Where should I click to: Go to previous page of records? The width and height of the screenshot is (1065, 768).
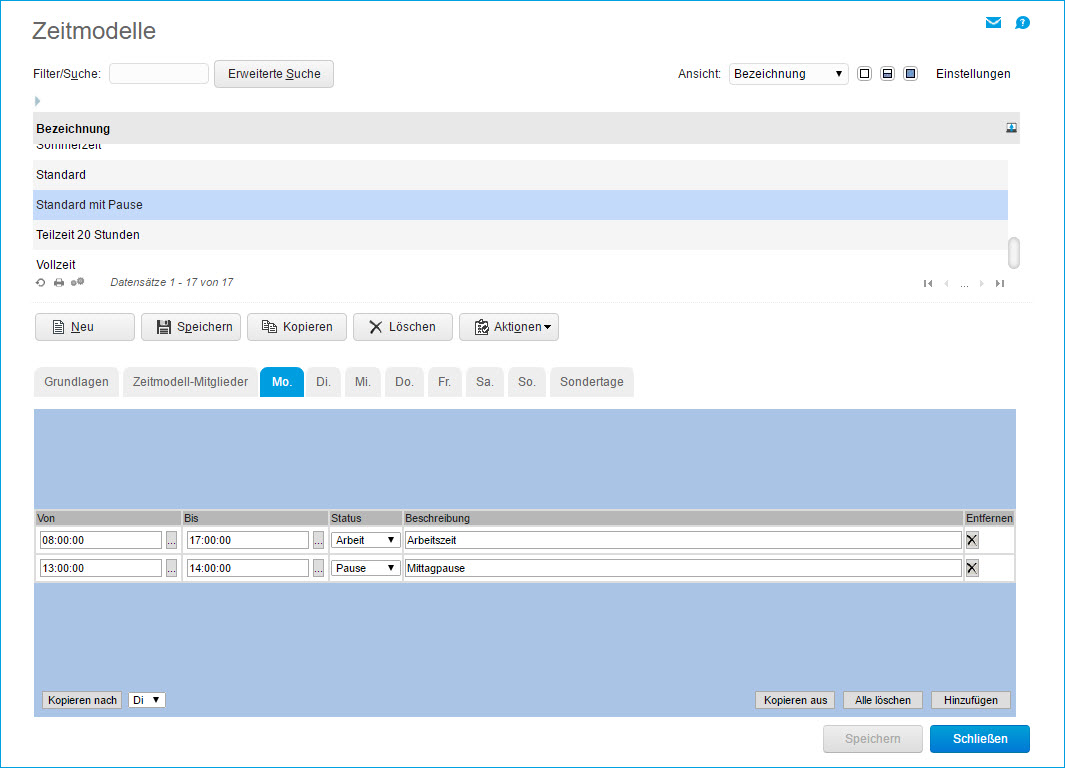[946, 284]
